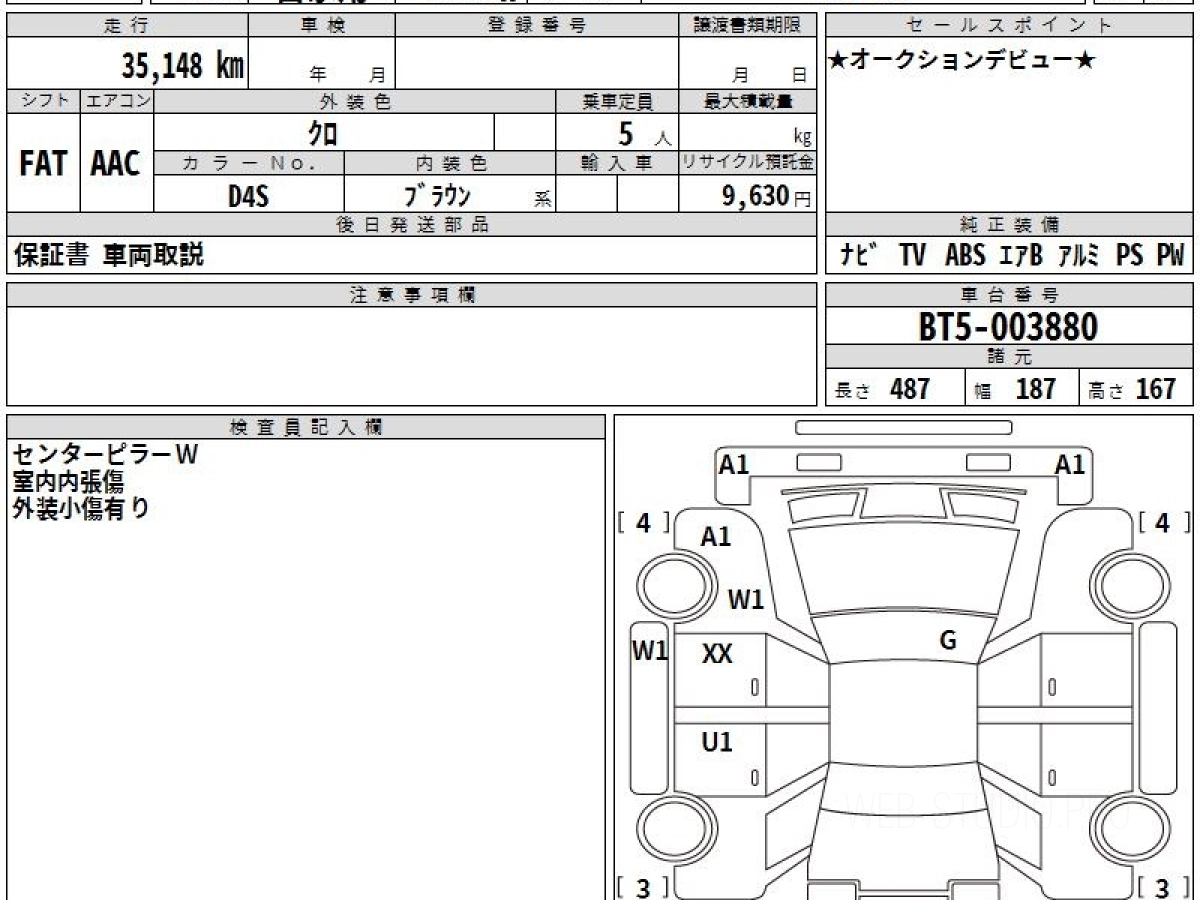Click the W1 mark directly below A1
Screen dimensions: 1200x900
[x=746, y=600]
